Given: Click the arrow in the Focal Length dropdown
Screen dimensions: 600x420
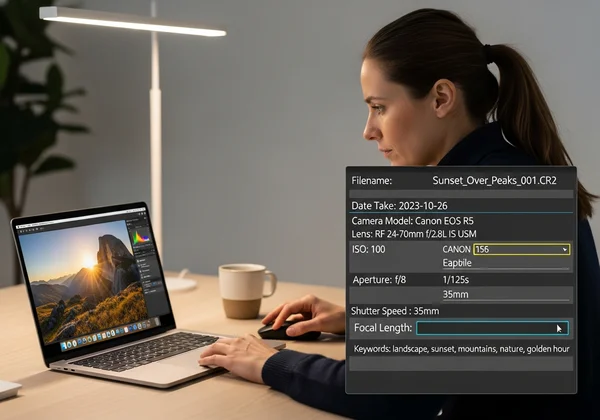Looking at the screenshot, I should (x=560, y=328).
